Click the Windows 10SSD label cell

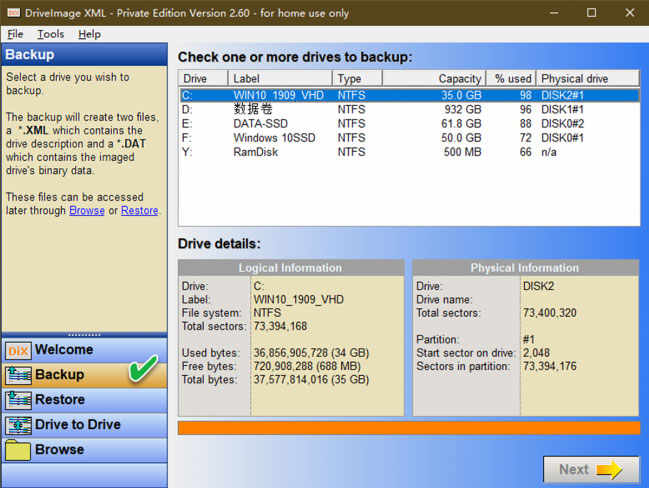tap(274, 137)
